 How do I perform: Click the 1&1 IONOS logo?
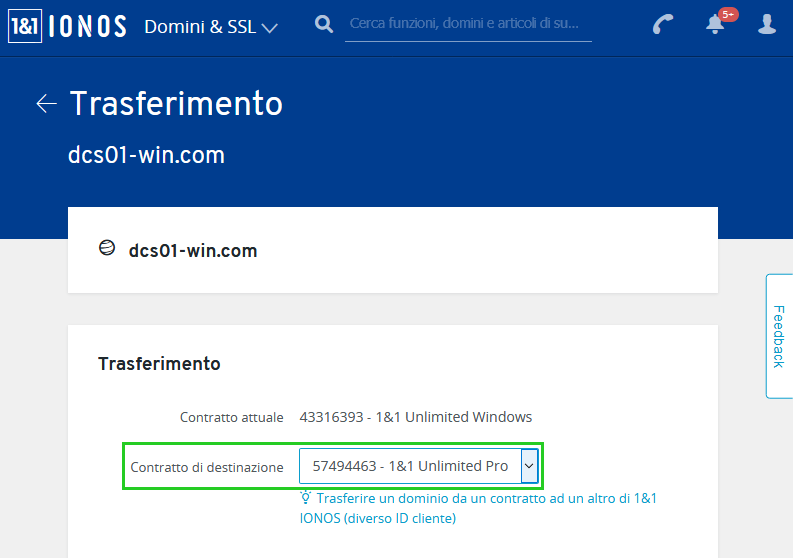coord(67,26)
